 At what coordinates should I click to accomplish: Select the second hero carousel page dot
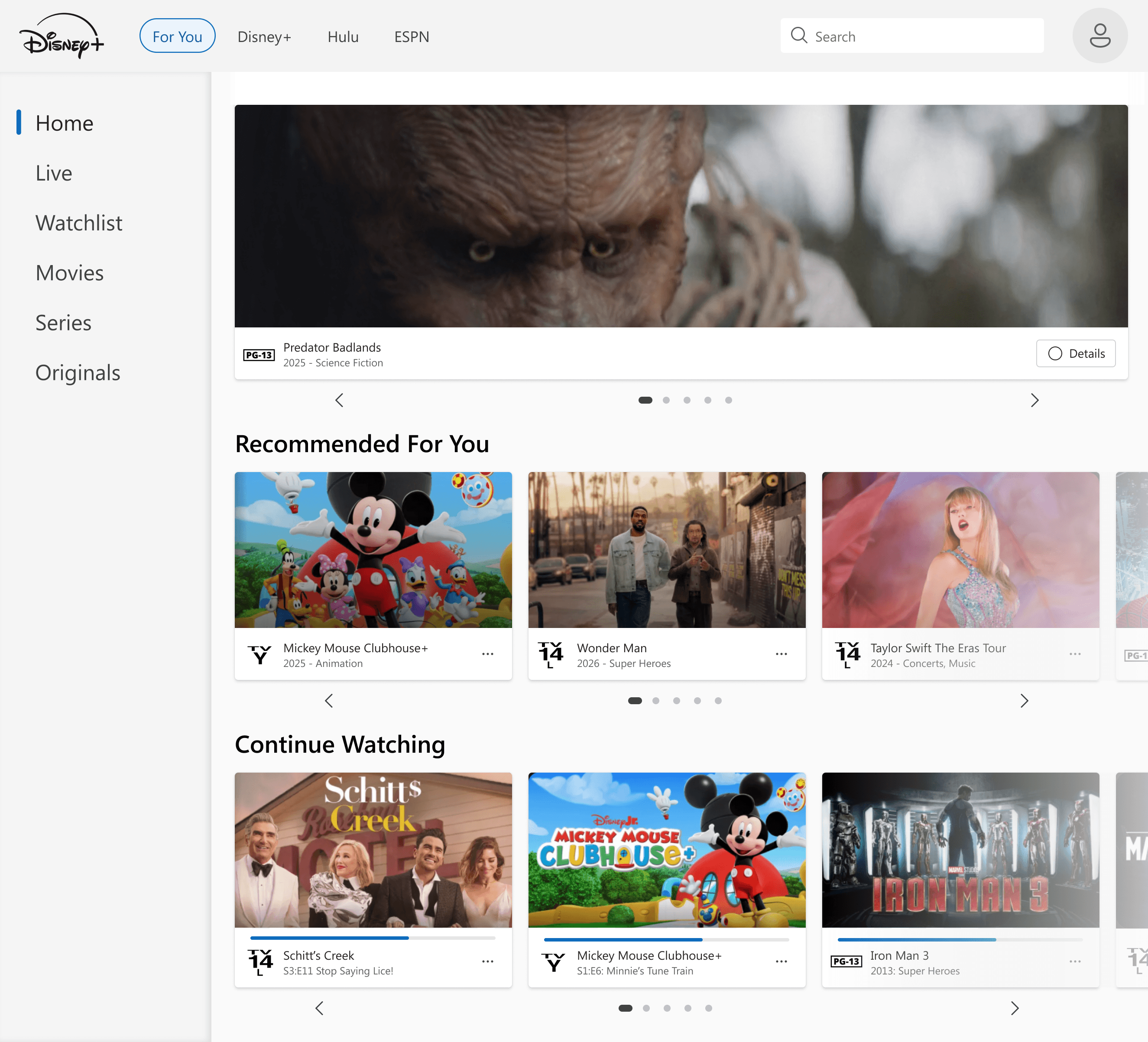click(x=666, y=400)
